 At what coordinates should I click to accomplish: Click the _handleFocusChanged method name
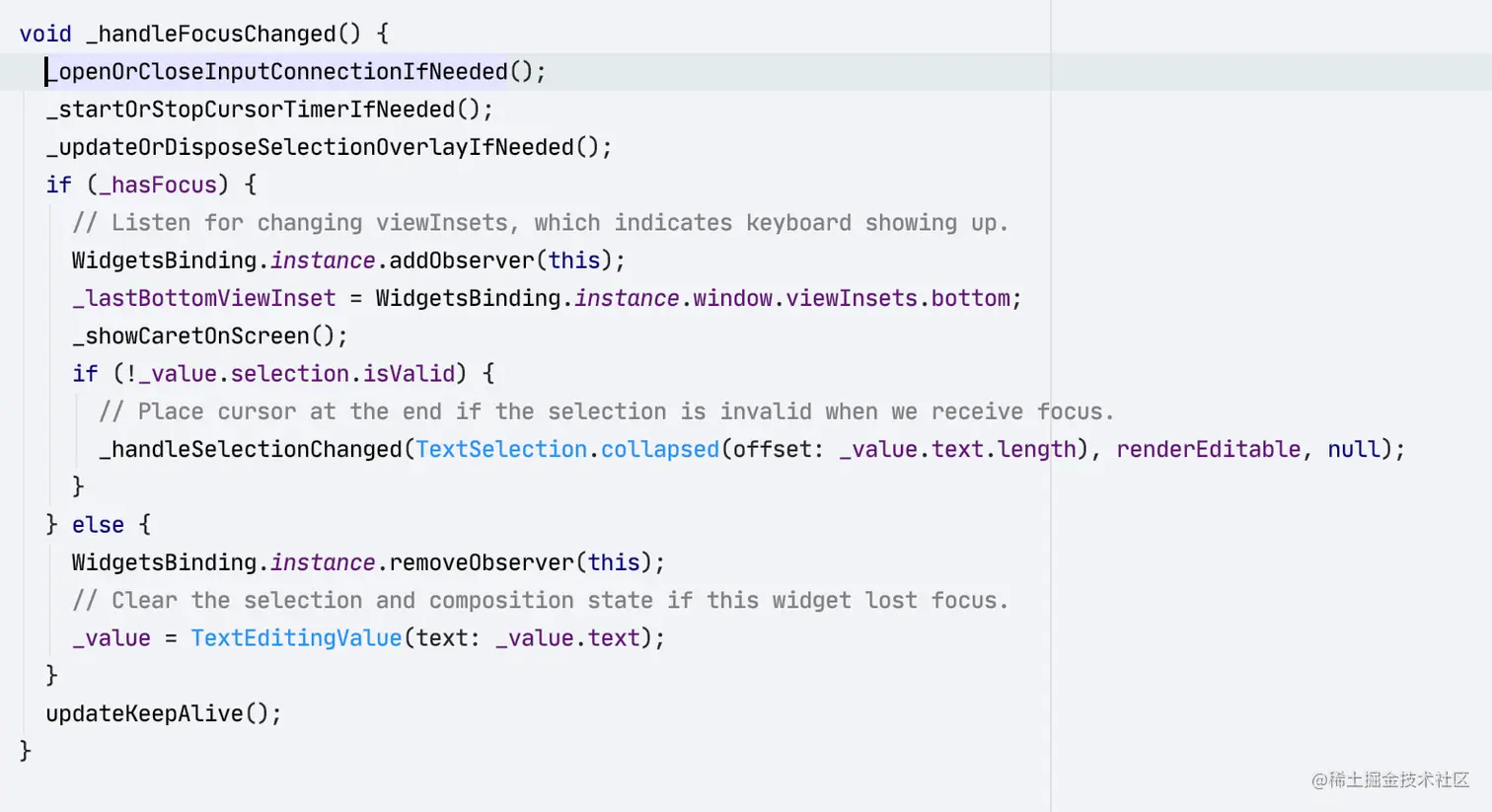pos(211,34)
